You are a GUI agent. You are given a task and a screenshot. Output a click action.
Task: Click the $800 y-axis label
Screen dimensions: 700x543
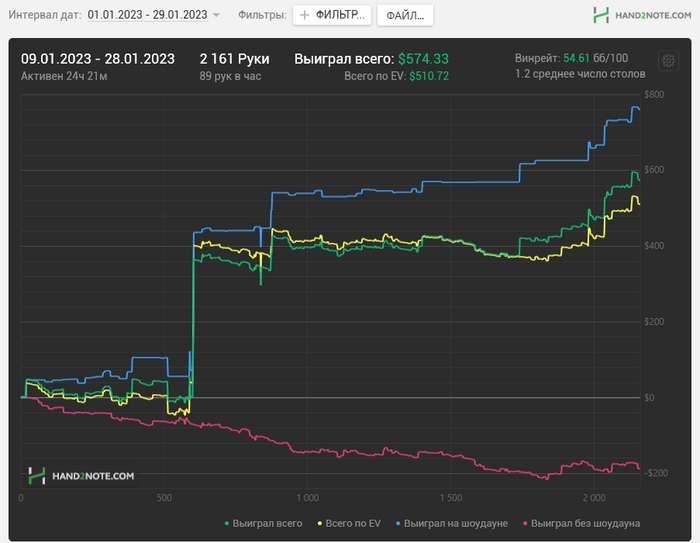[x=654, y=94]
